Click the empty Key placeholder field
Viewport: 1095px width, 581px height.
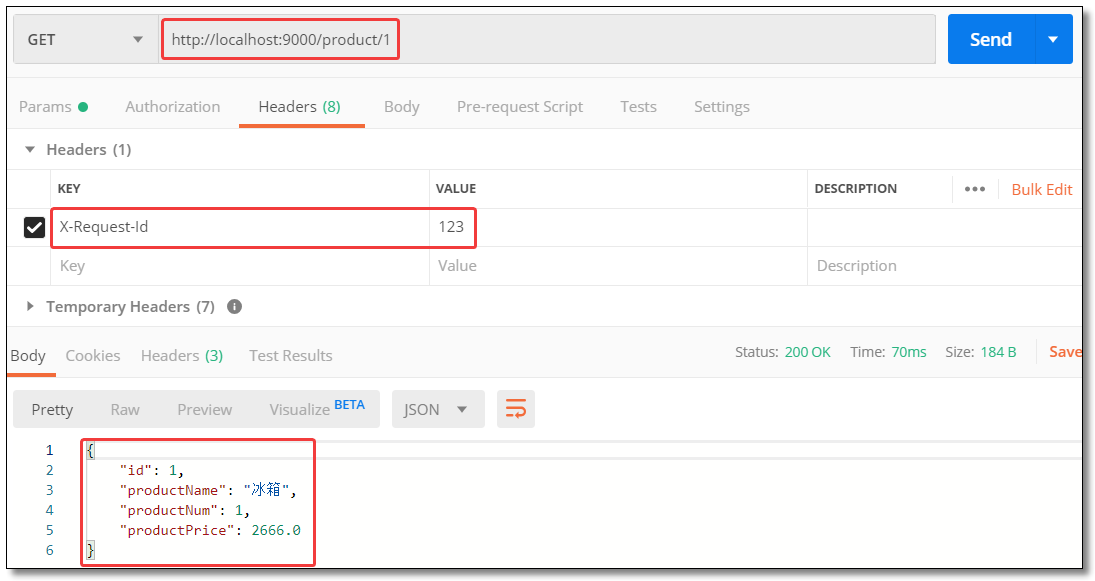coord(240,266)
